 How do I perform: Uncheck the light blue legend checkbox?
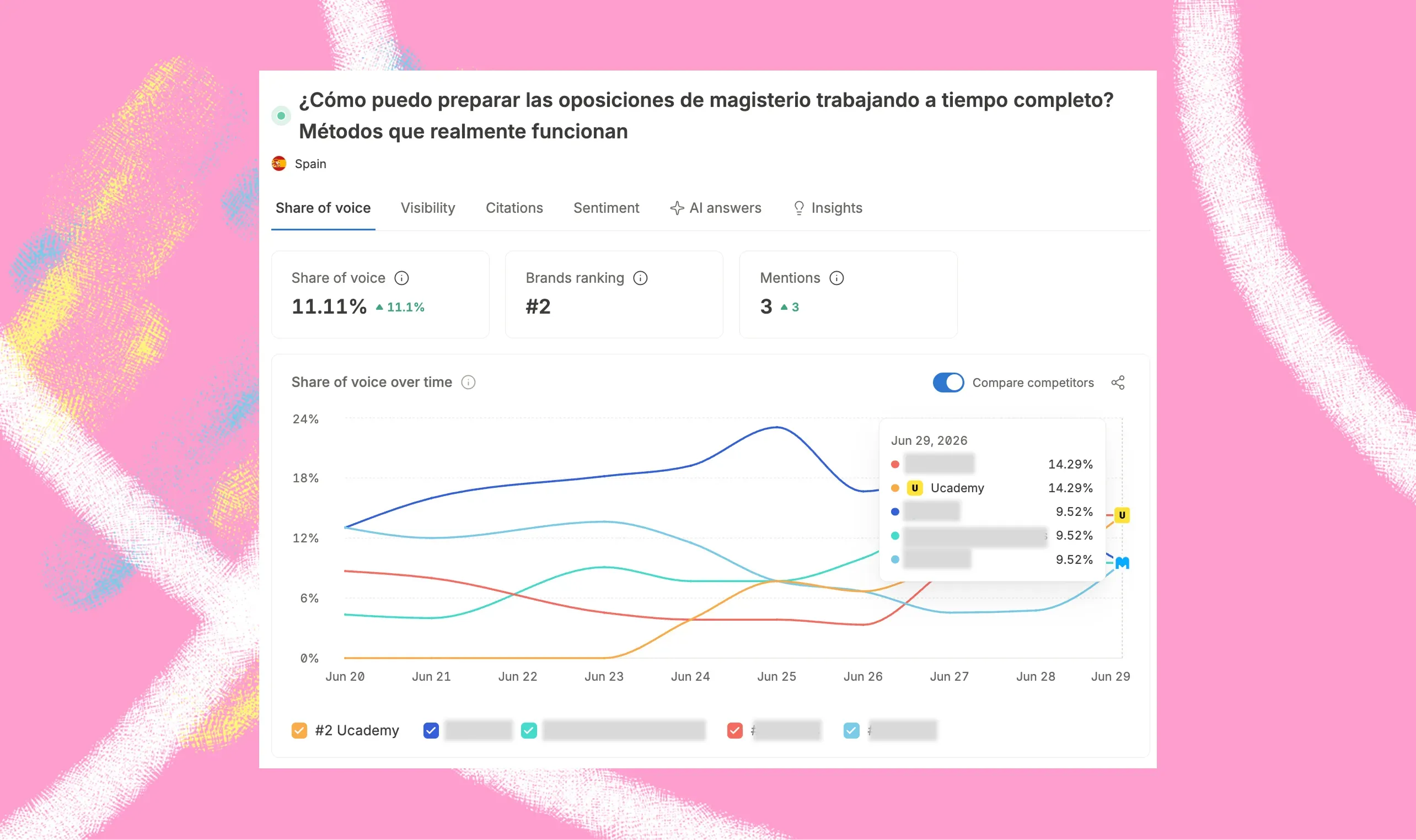(x=851, y=730)
